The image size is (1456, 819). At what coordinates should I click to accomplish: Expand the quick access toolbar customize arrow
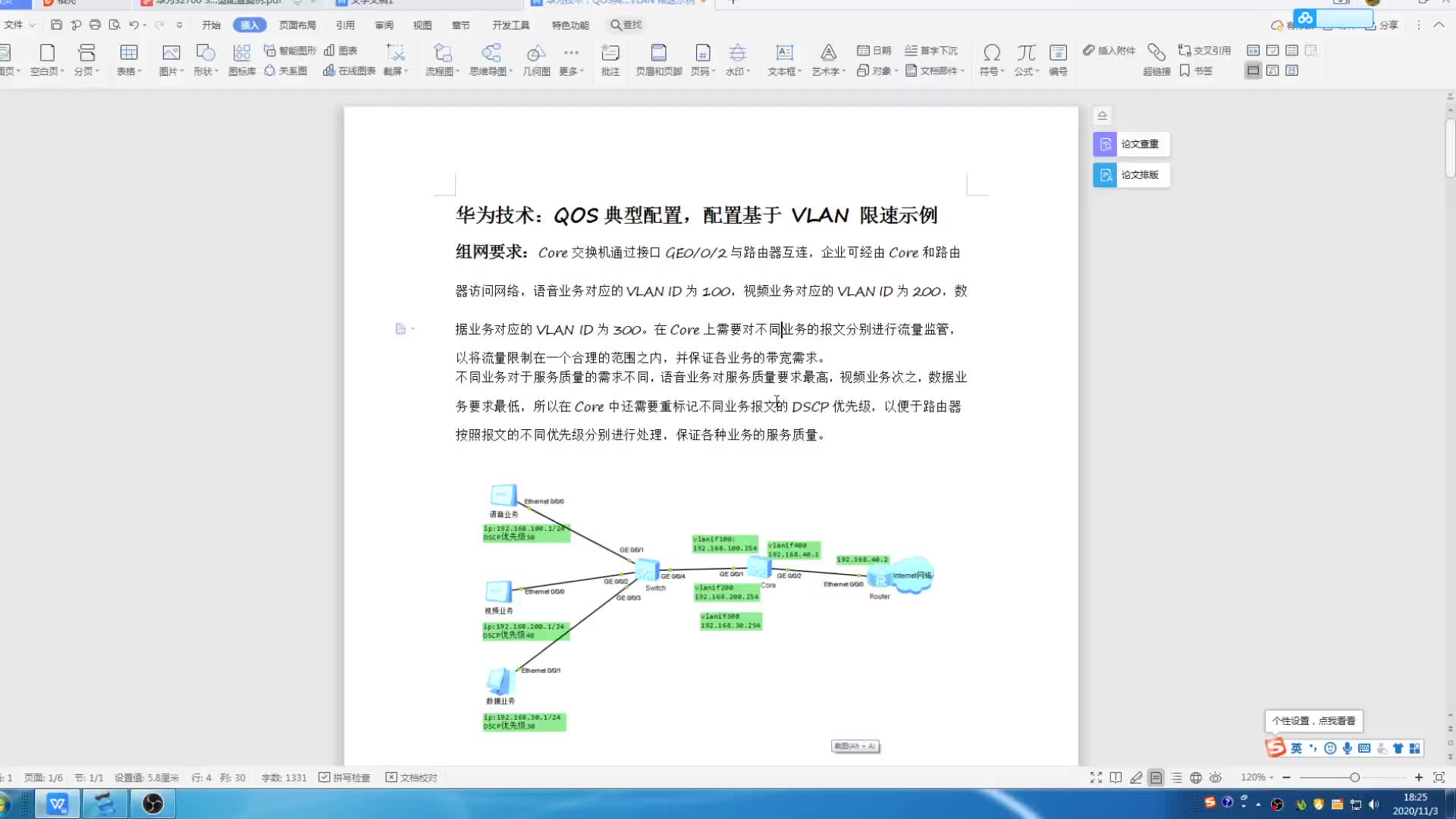[180, 25]
